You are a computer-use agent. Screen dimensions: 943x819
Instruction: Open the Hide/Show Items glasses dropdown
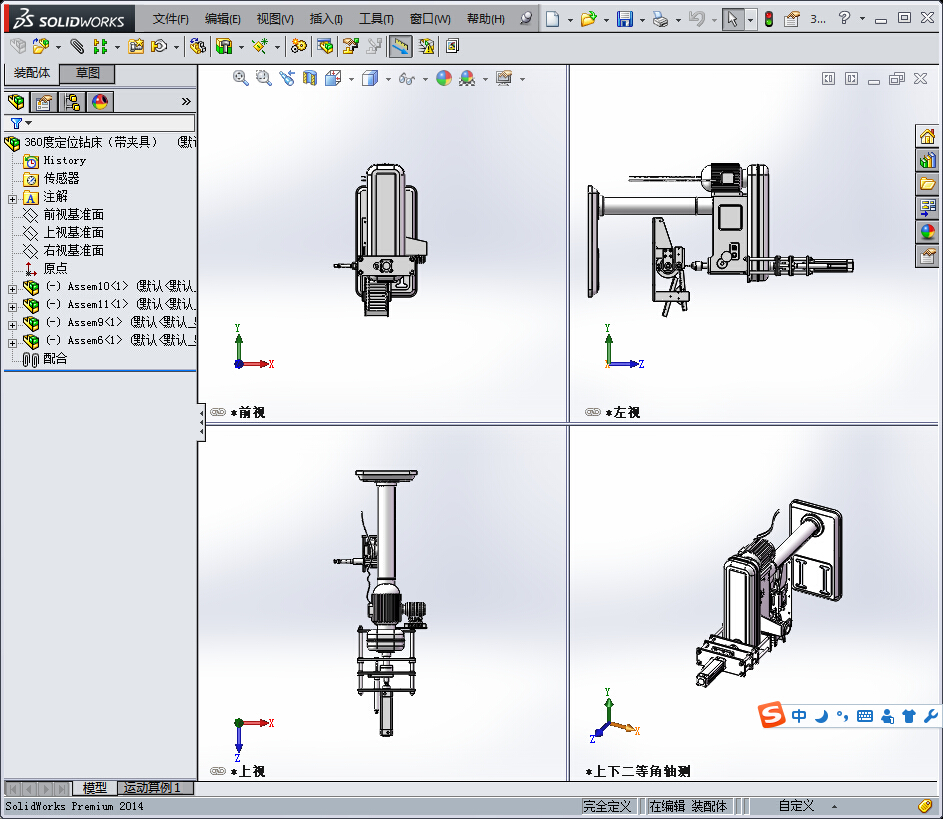click(x=425, y=79)
